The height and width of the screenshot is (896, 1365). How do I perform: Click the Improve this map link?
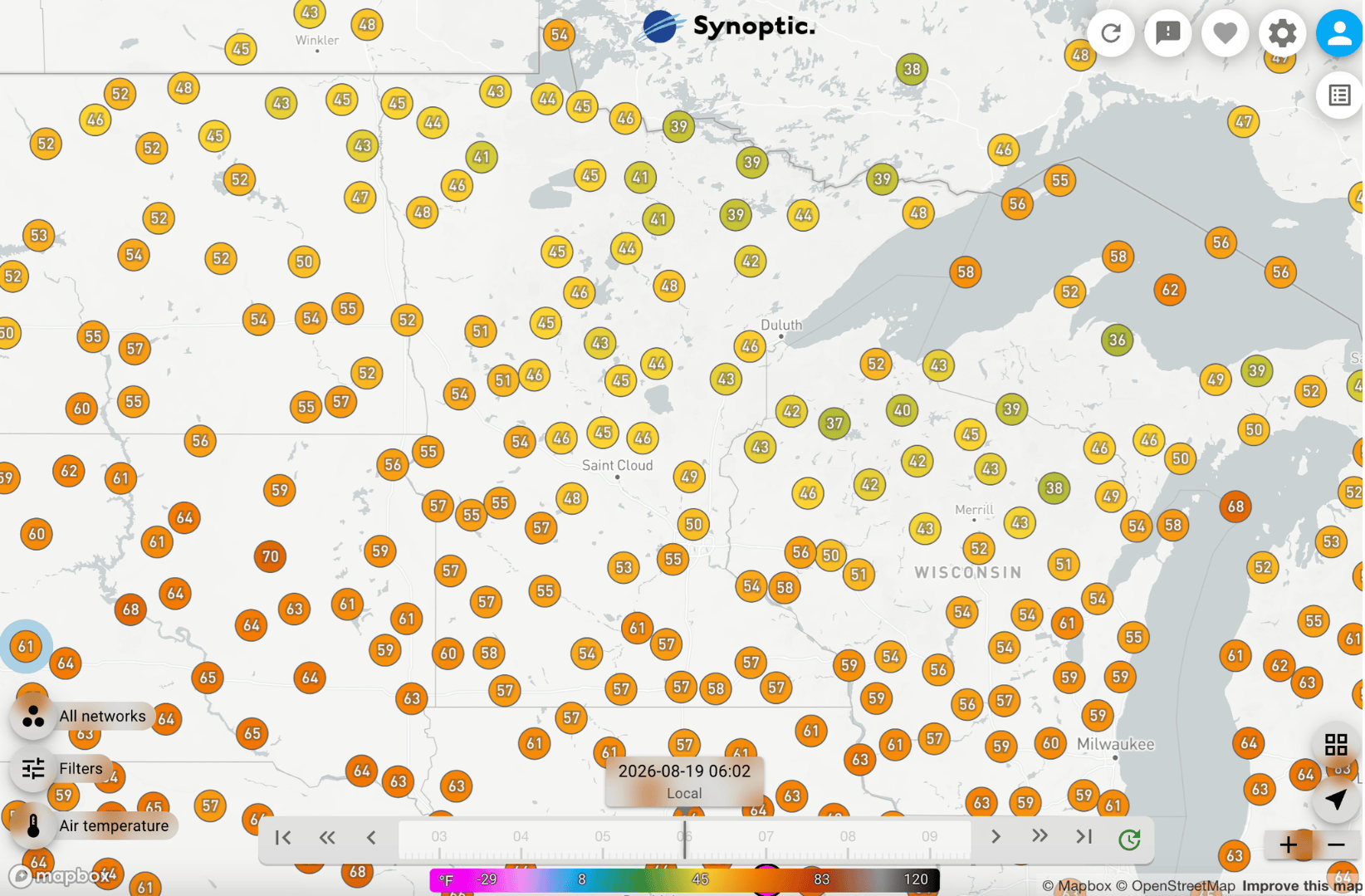tap(1302, 886)
